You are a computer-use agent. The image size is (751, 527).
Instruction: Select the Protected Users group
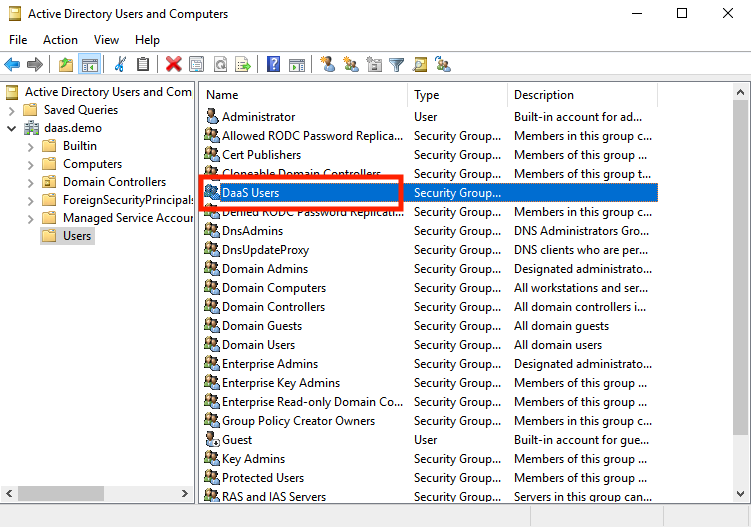263,478
